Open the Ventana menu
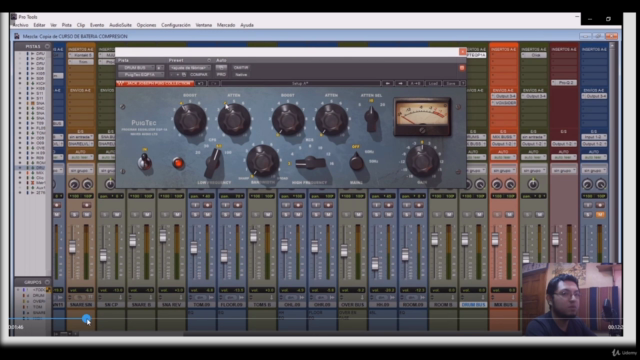 204,25
